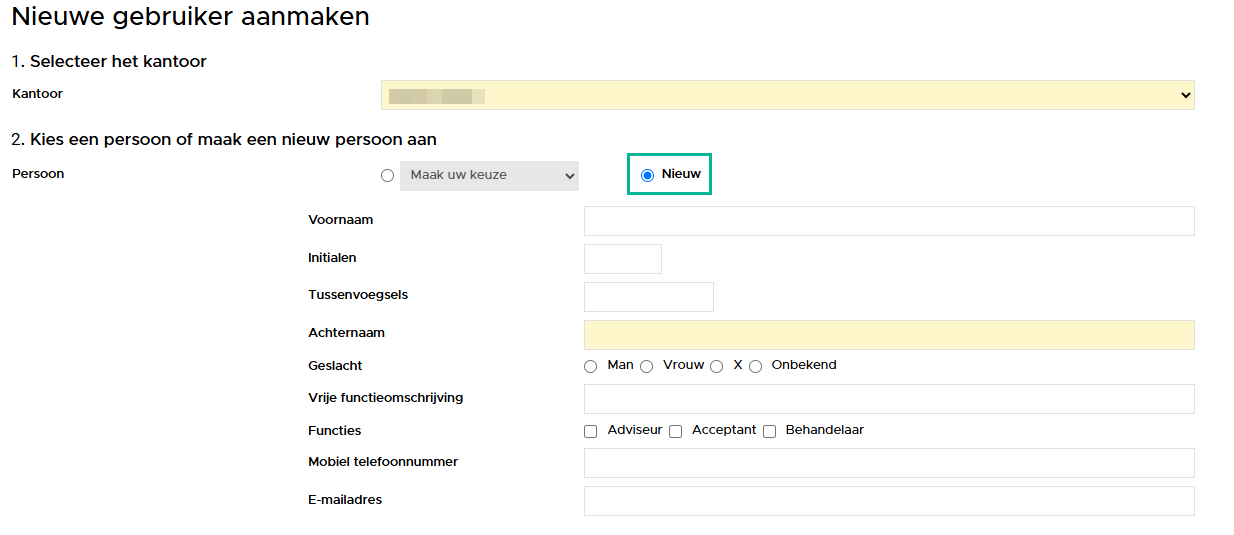Expand the 'Maak uw keuze' person dropdown

tap(489, 176)
